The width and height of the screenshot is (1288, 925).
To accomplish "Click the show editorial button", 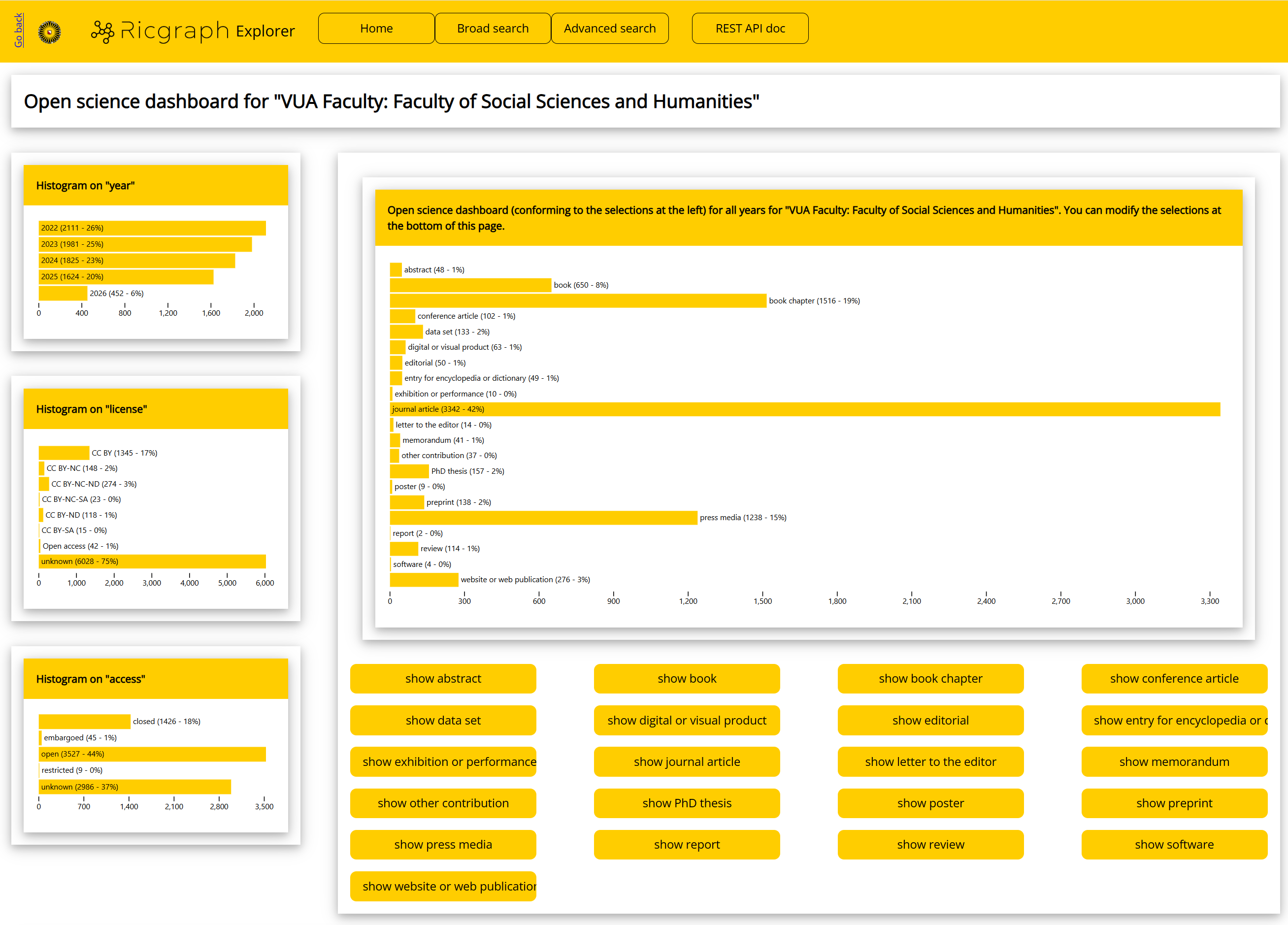I will coord(930,720).
